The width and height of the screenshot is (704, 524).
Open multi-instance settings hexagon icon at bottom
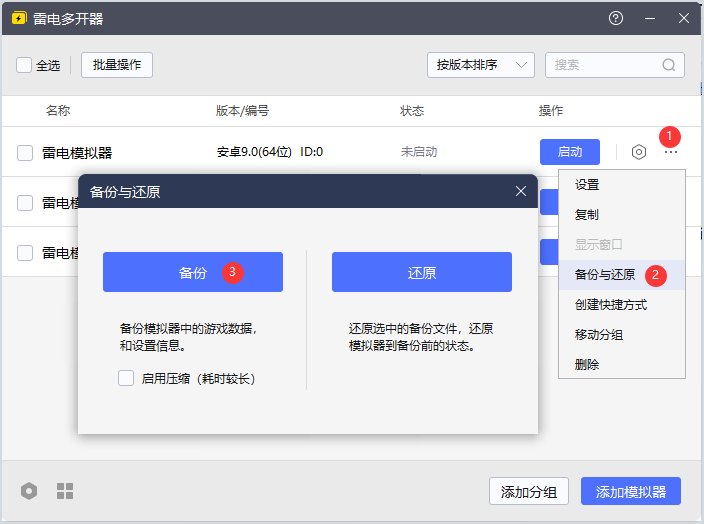(29, 491)
